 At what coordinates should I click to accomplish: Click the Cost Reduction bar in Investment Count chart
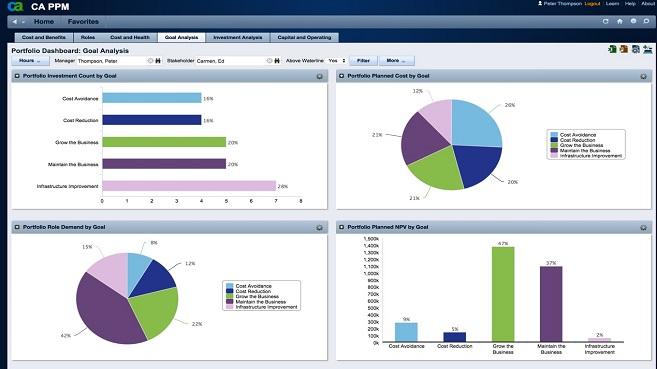coord(152,120)
